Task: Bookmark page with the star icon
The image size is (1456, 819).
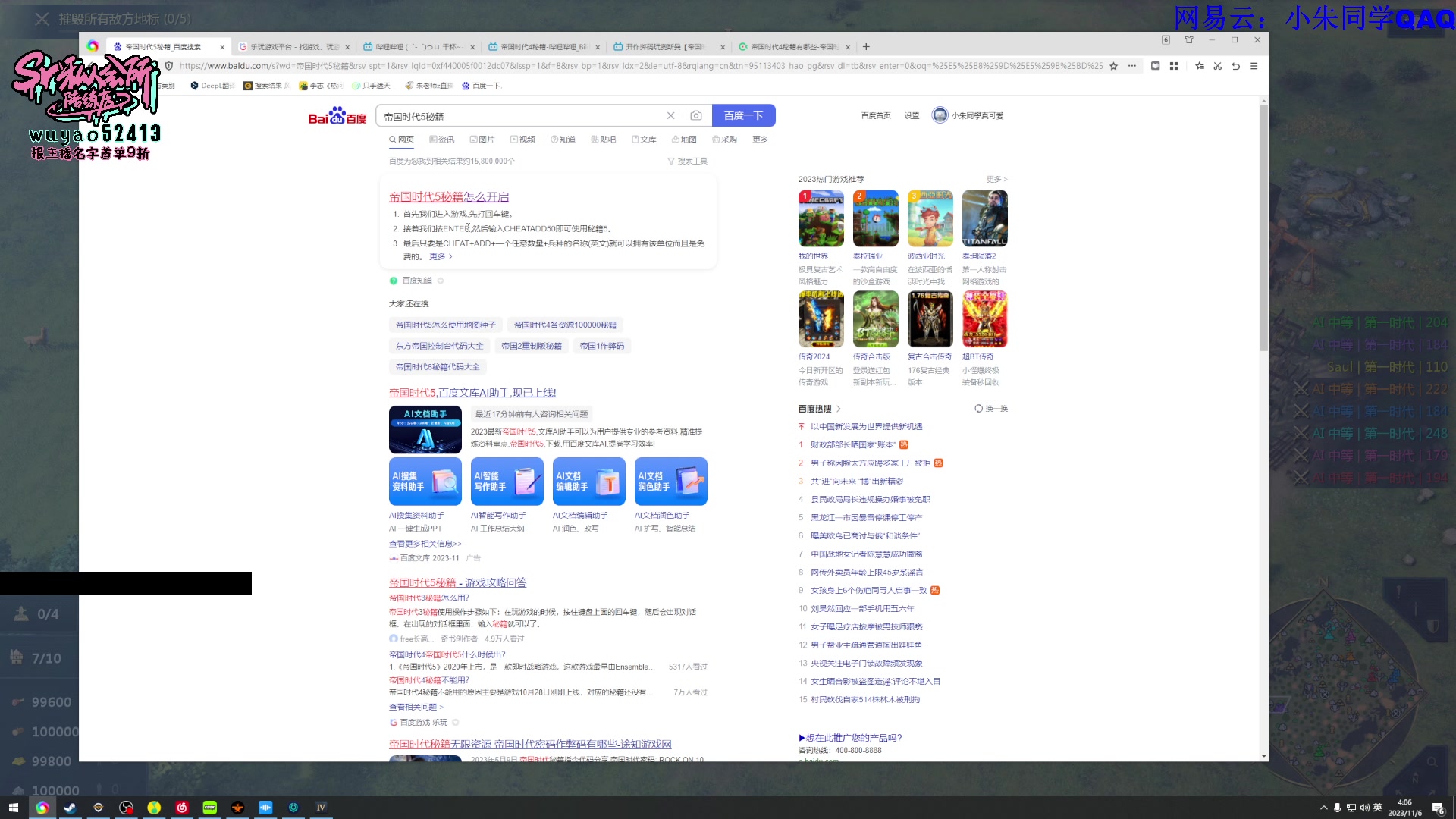Action: click(1113, 66)
